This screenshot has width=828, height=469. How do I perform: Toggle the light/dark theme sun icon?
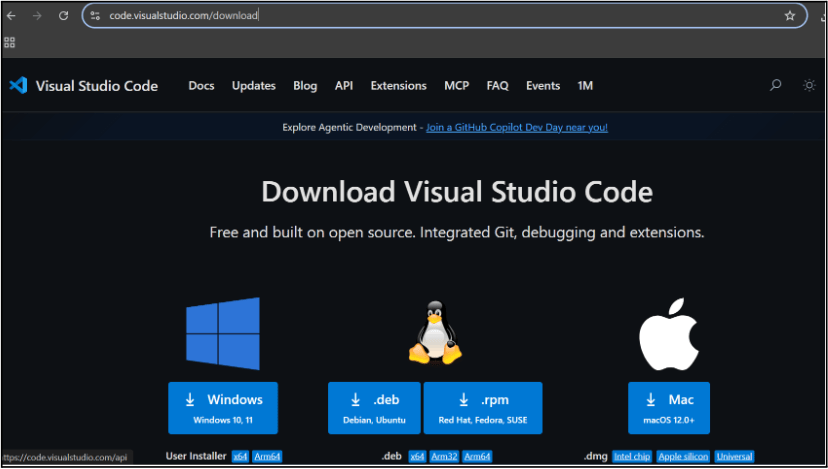[809, 85]
